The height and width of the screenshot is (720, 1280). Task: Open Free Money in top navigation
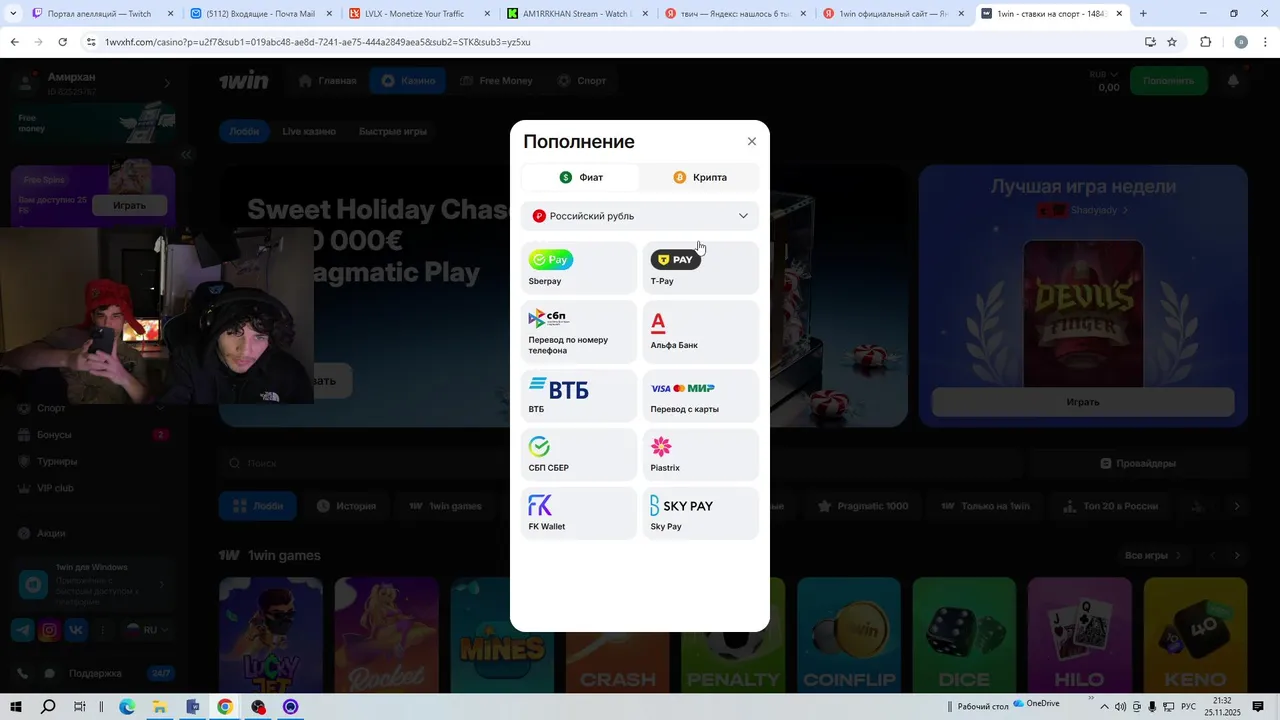(x=496, y=81)
